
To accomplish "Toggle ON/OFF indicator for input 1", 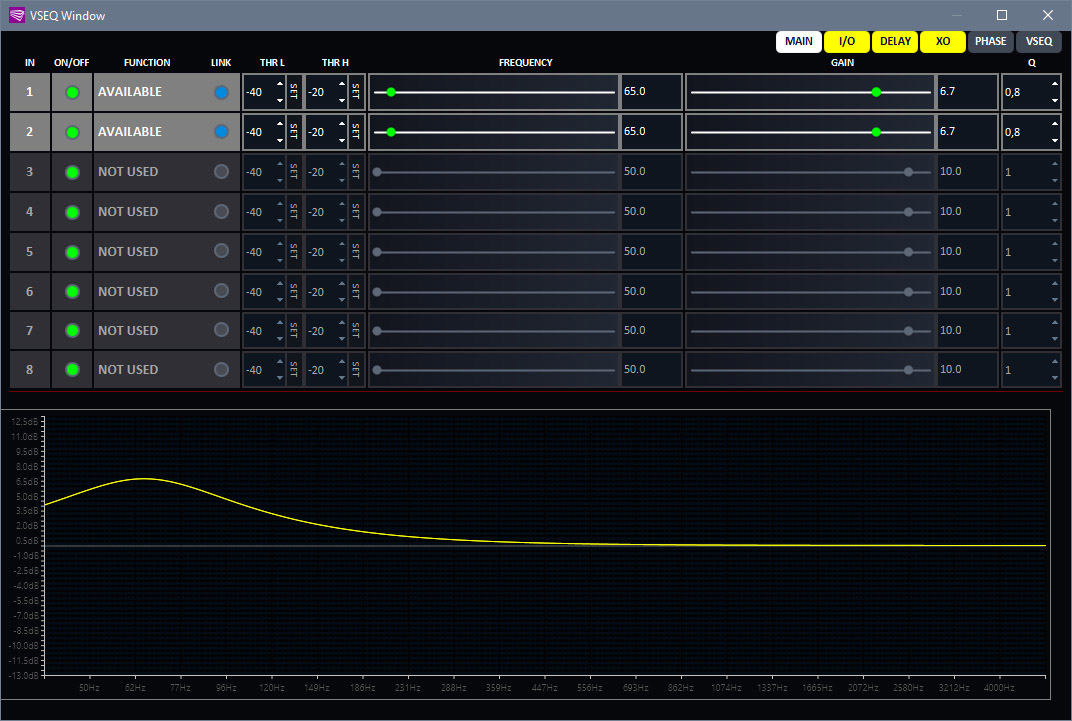I will (72, 92).
